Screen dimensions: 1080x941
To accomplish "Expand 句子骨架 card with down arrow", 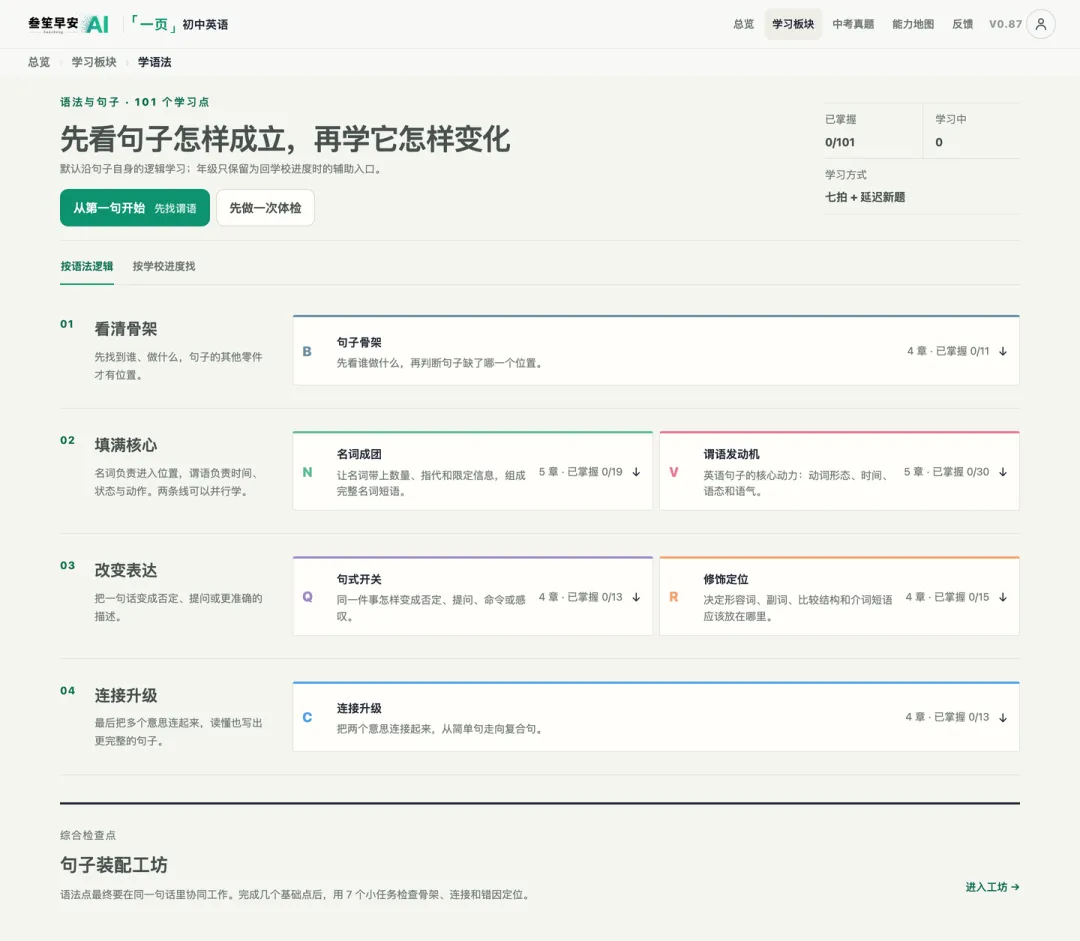I will (x=1003, y=351).
